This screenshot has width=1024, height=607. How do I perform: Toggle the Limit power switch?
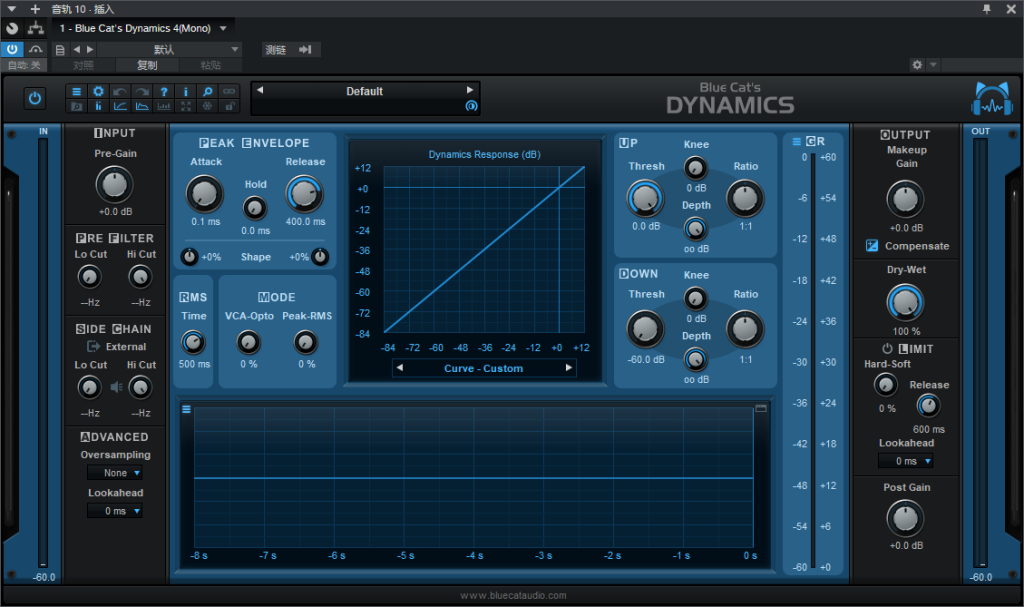coord(887,349)
